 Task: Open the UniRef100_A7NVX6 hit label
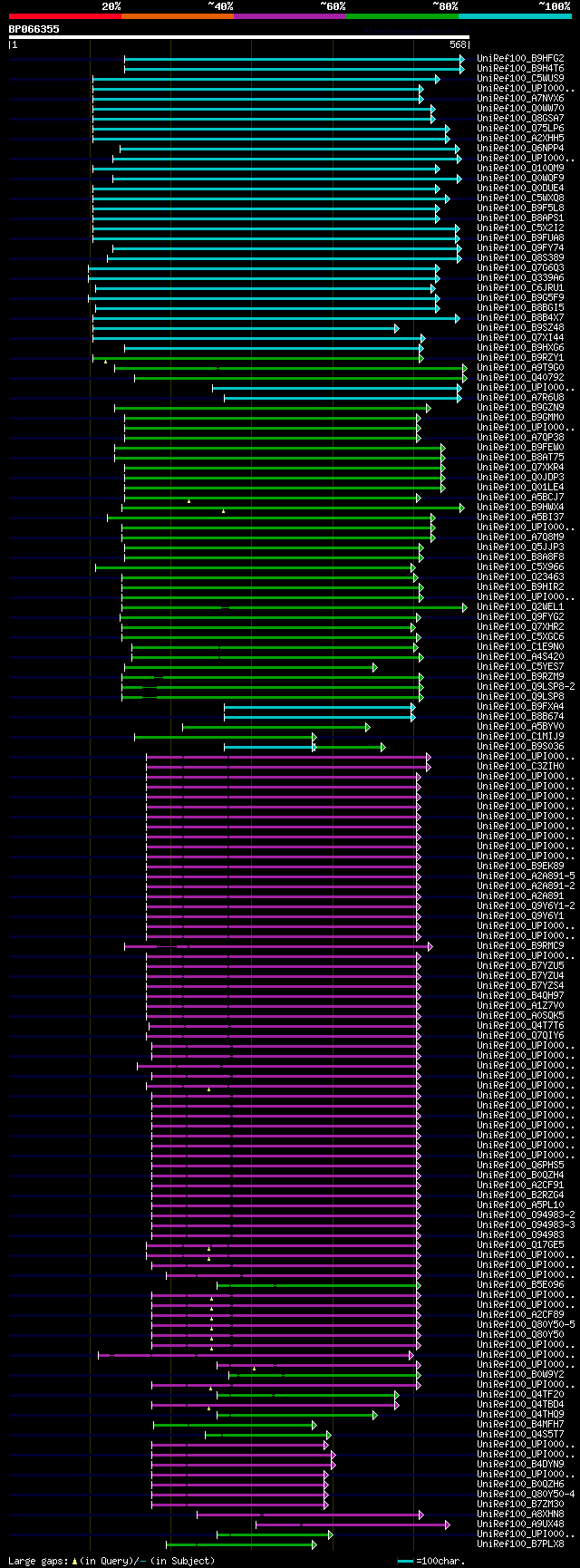520,98
